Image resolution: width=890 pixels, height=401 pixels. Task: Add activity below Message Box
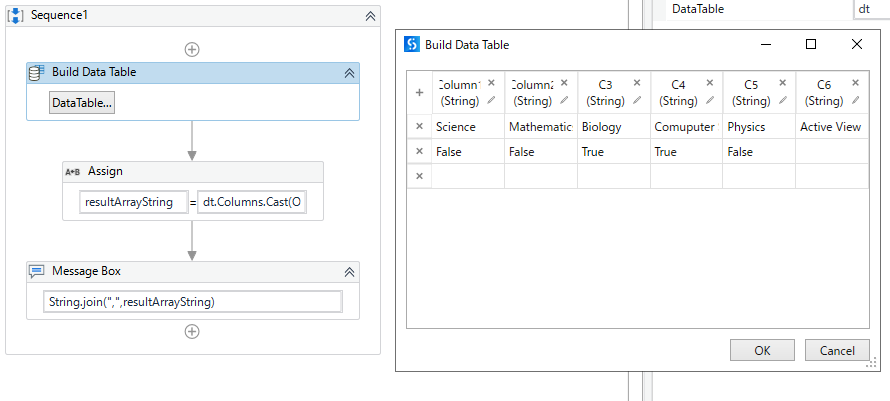click(x=192, y=332)
